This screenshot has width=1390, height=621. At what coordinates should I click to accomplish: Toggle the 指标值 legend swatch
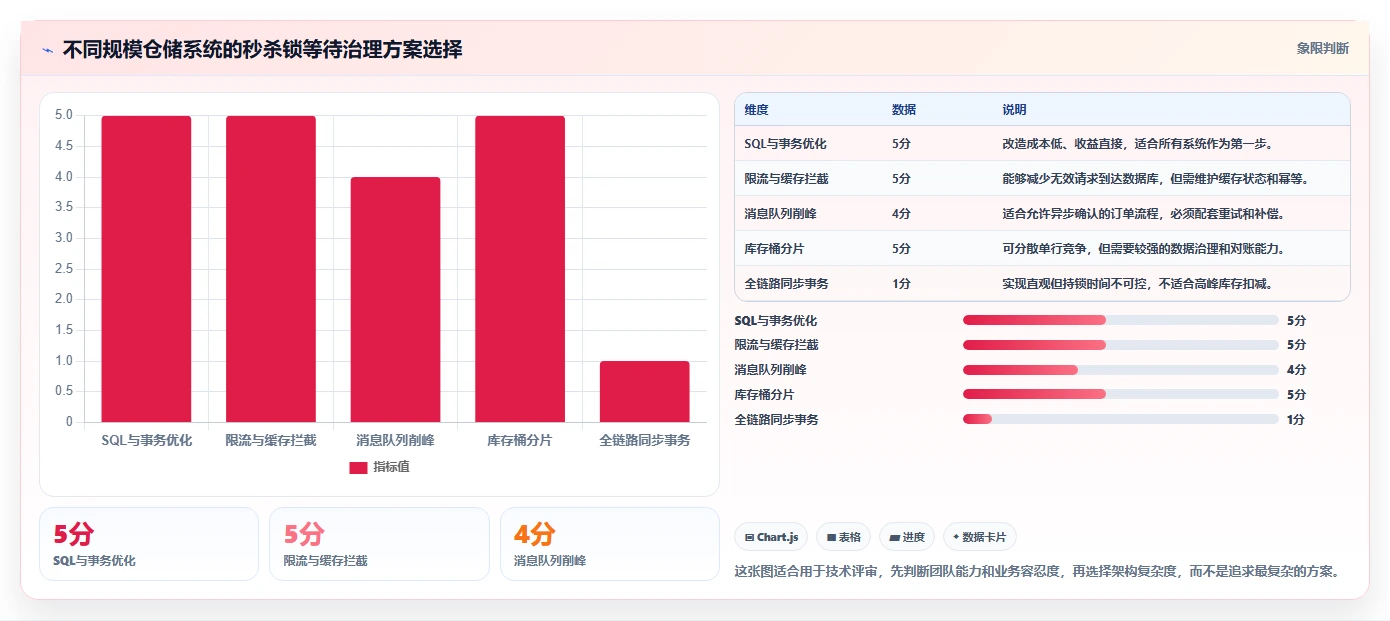pos(358,467)
